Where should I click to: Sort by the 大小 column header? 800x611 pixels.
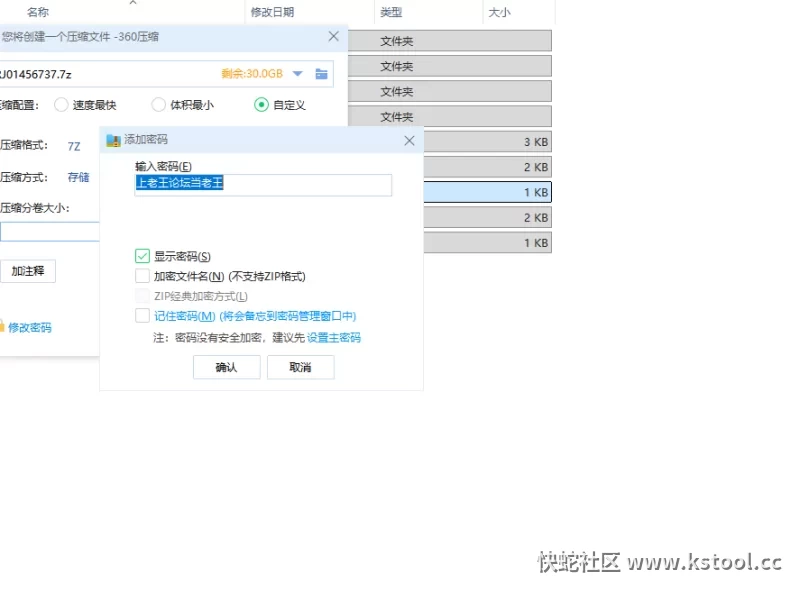(x=499, y=12)
